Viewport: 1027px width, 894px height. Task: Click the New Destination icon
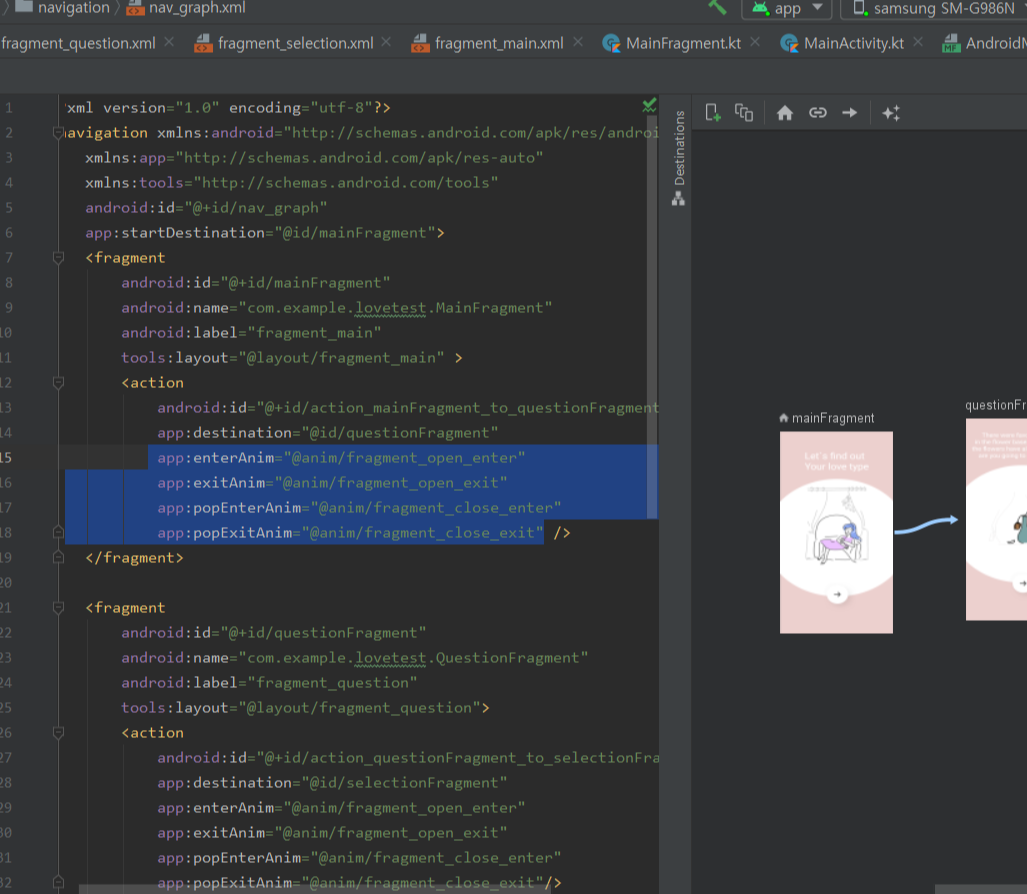click(713, 113)
